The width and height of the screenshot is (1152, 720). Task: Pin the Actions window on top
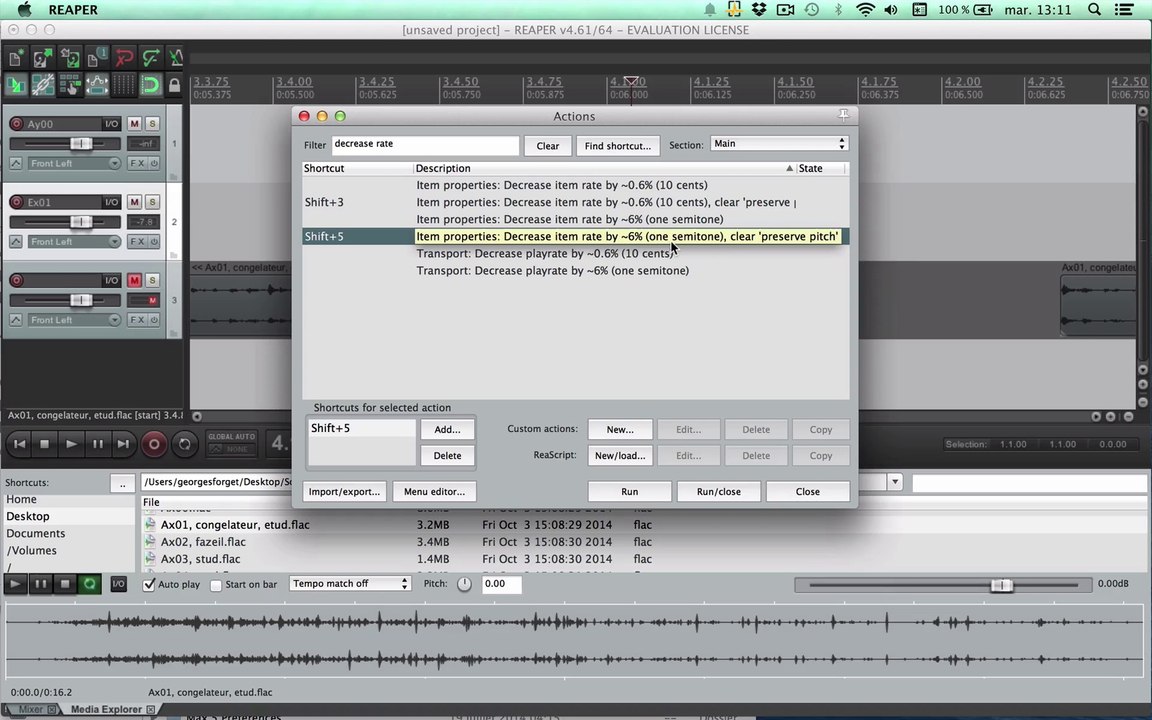[x=843, y=115]
